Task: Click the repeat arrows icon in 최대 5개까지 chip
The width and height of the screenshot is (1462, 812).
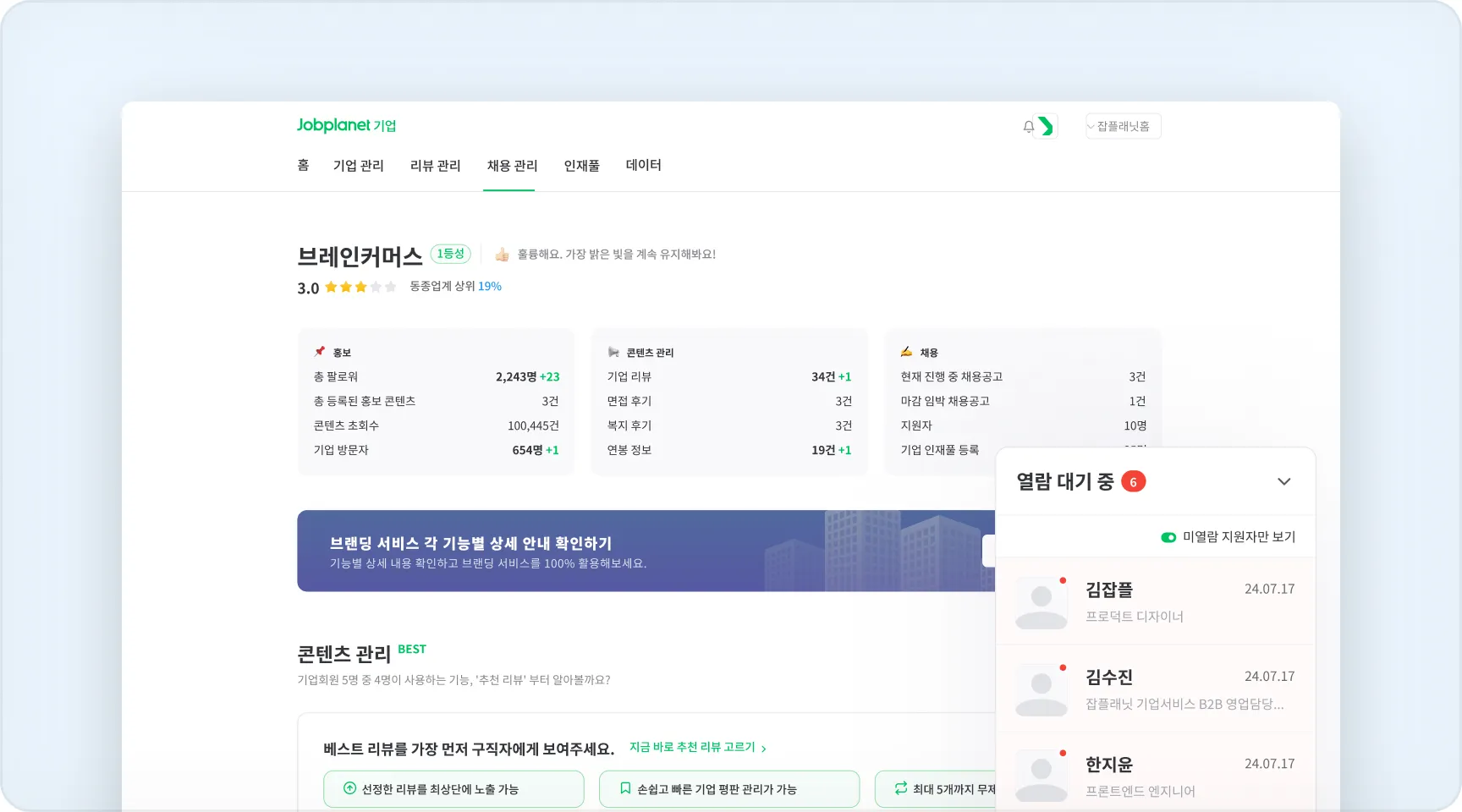Action: pyautogui.click(x=901, y=788)
